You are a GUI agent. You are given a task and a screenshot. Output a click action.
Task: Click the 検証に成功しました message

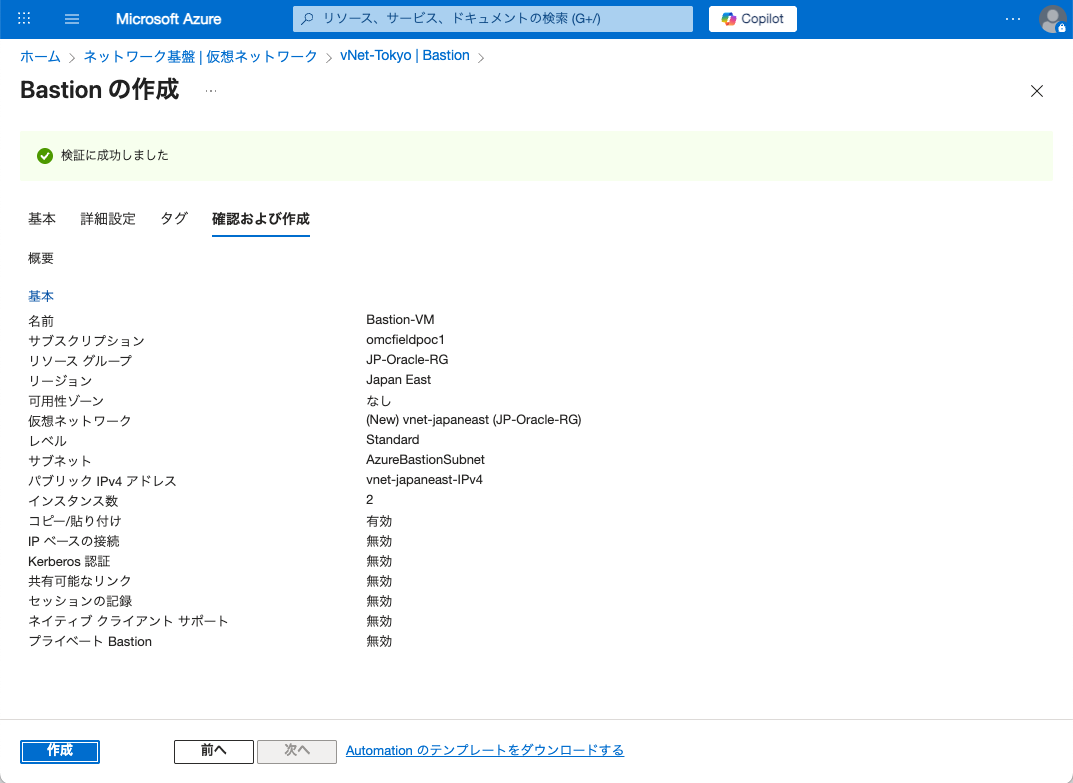(x=115, y=155)
